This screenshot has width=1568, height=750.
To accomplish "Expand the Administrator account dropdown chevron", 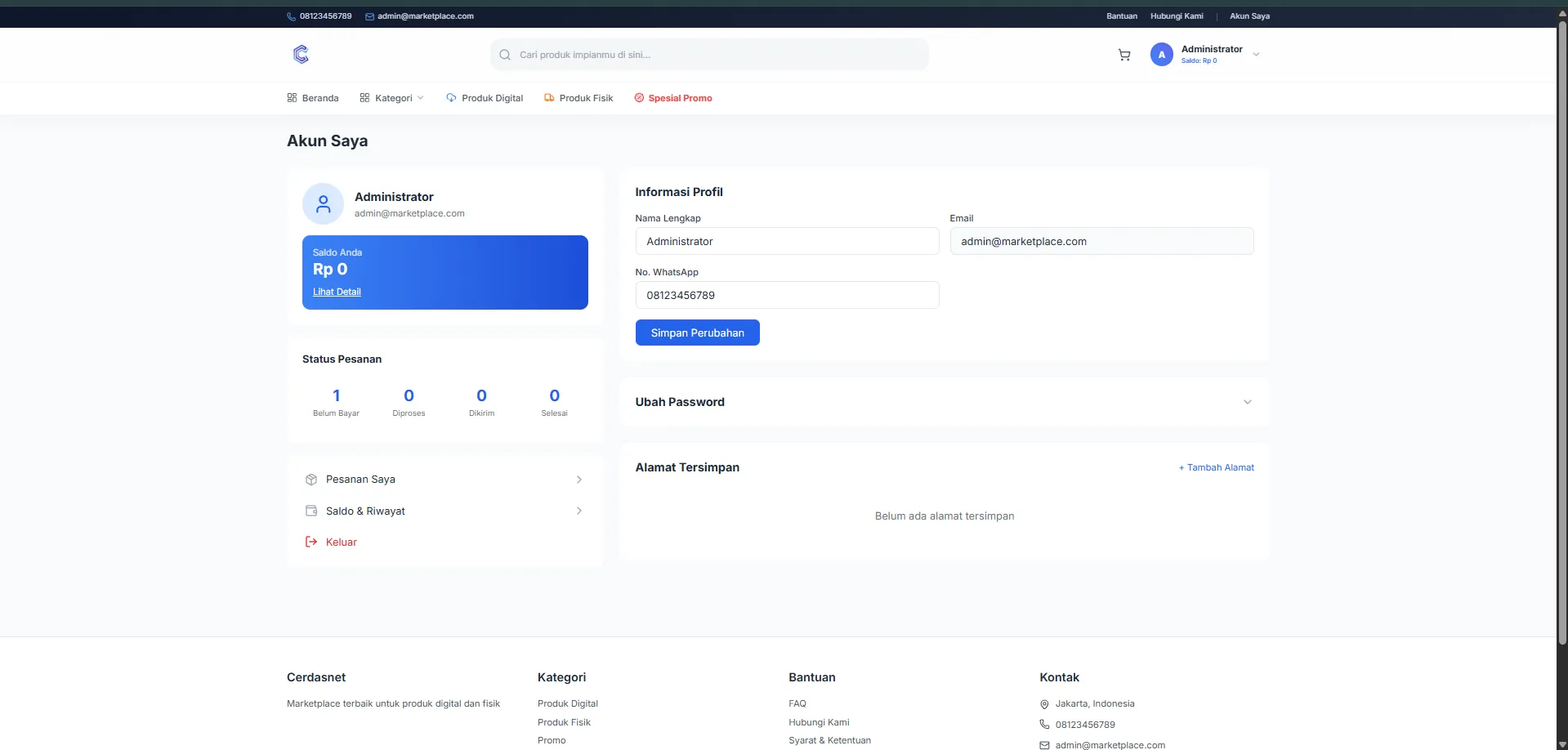I will point(1256,55).
